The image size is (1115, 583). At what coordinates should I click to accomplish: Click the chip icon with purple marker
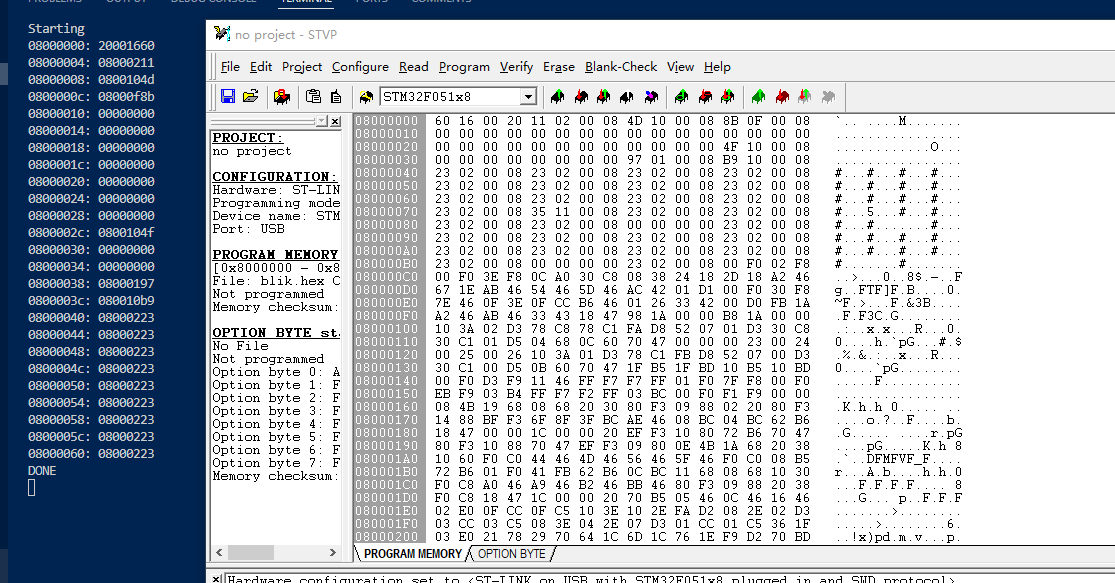[x=651, y=97]
